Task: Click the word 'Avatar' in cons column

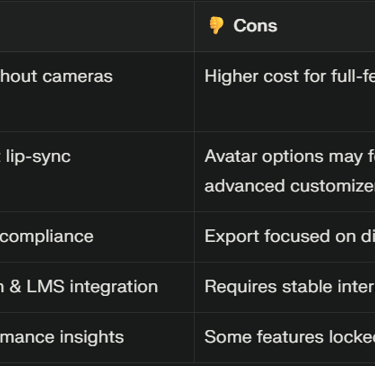Action: click(231, 156)
